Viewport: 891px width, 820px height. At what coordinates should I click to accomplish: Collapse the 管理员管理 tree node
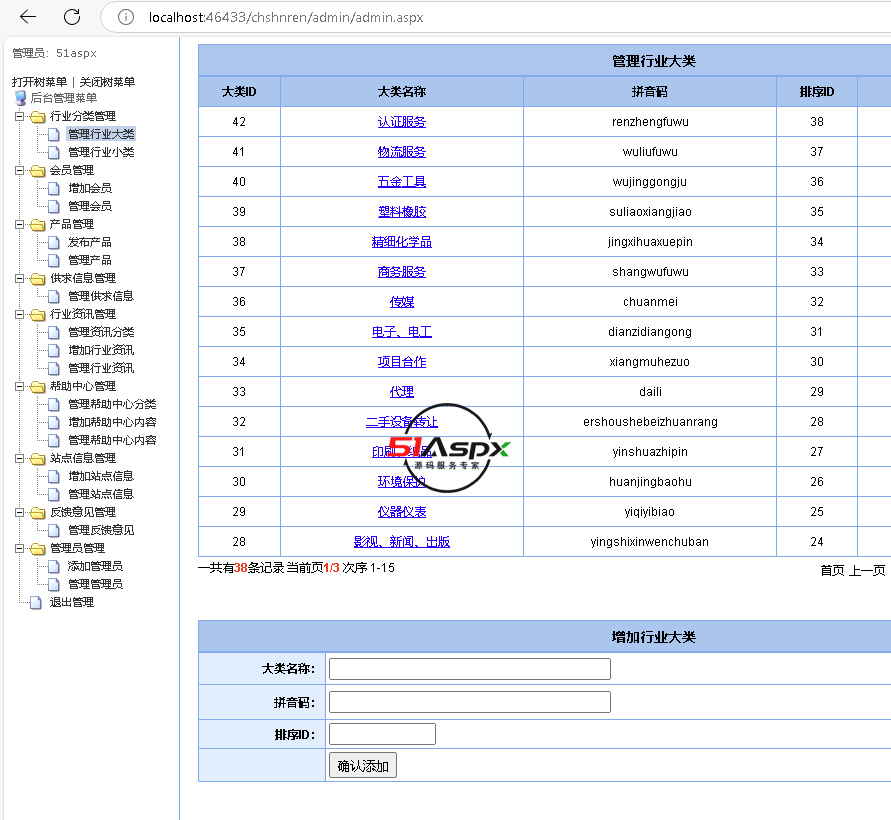[19, 548]
